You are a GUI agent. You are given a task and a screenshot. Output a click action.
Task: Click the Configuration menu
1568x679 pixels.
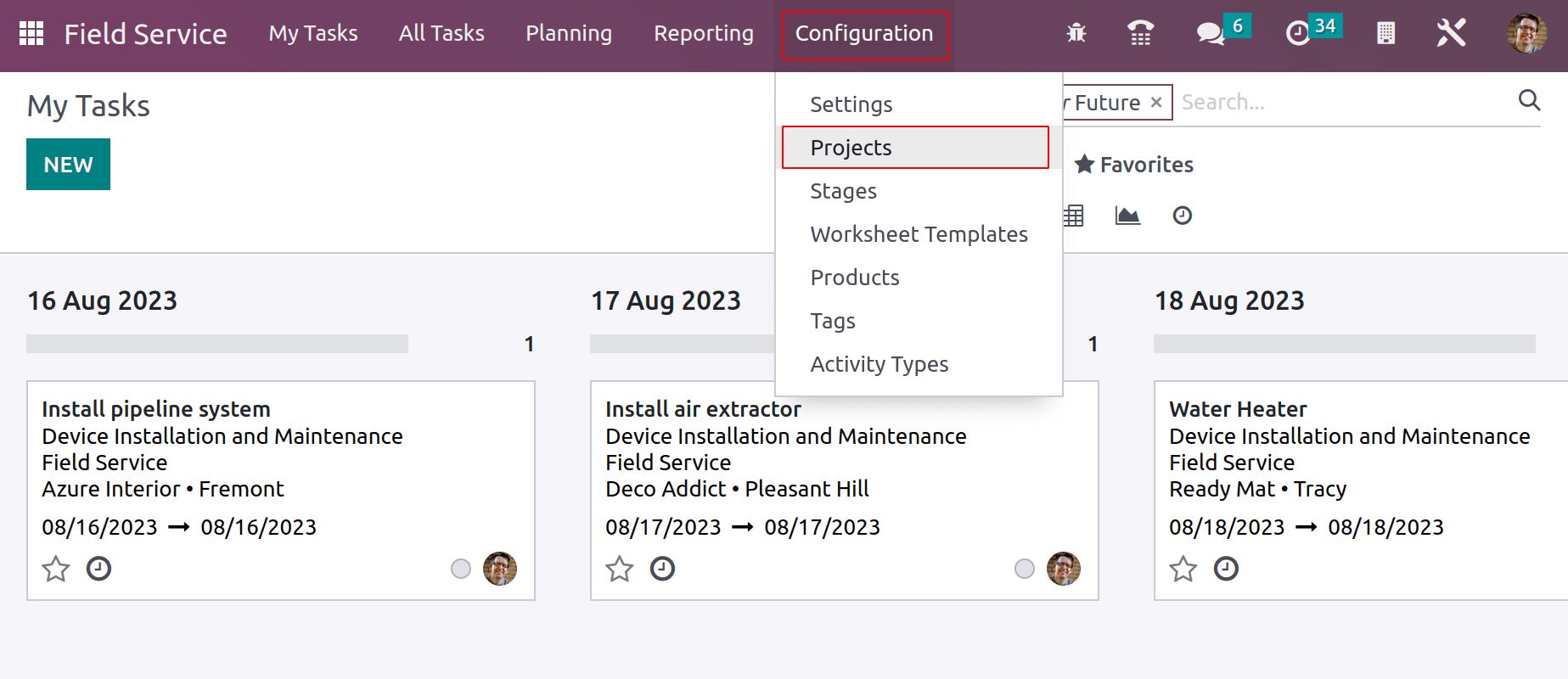[864, 35]
